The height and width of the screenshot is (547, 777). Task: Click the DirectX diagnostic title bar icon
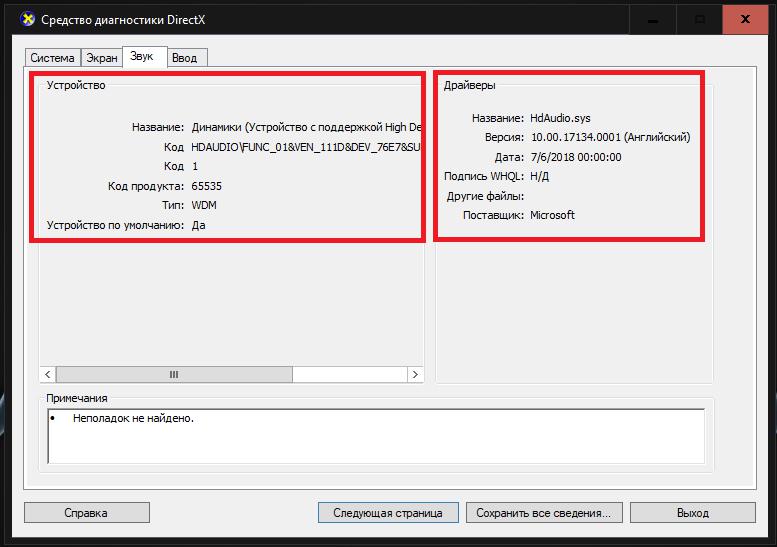pyautogui.click(x=27, y=19)
